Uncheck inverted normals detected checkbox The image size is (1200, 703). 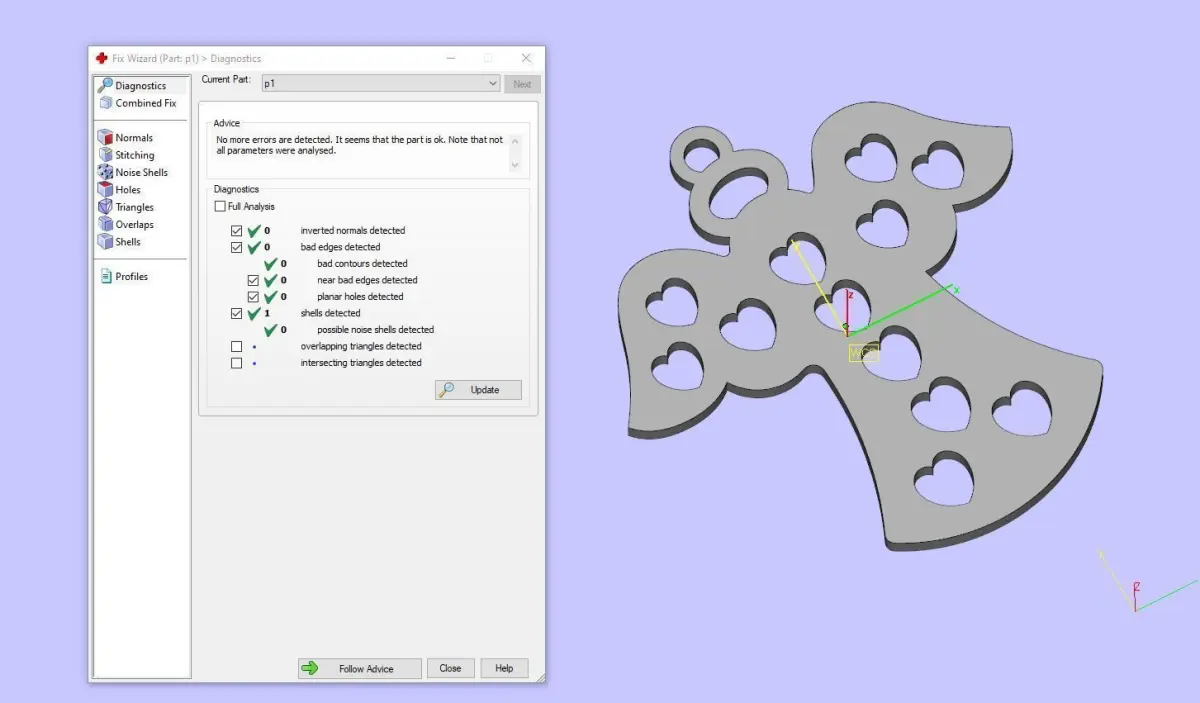[x=237, y=231]
